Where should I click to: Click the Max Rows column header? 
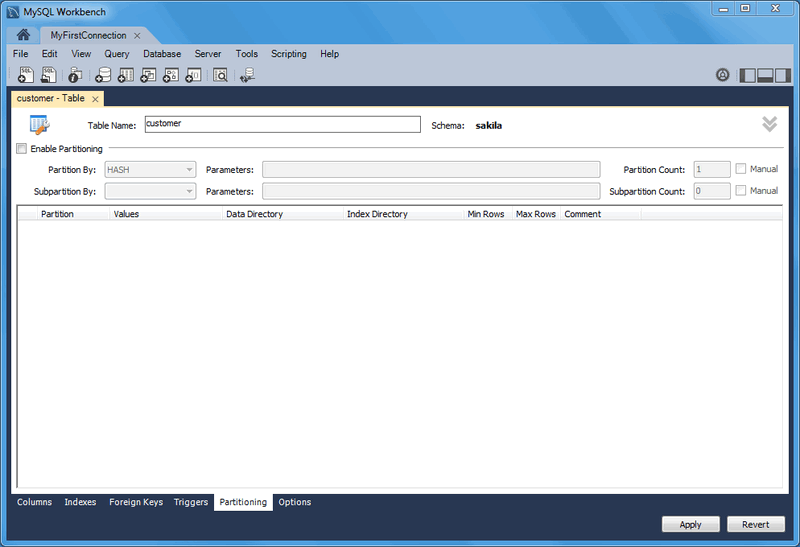(536, 214)
